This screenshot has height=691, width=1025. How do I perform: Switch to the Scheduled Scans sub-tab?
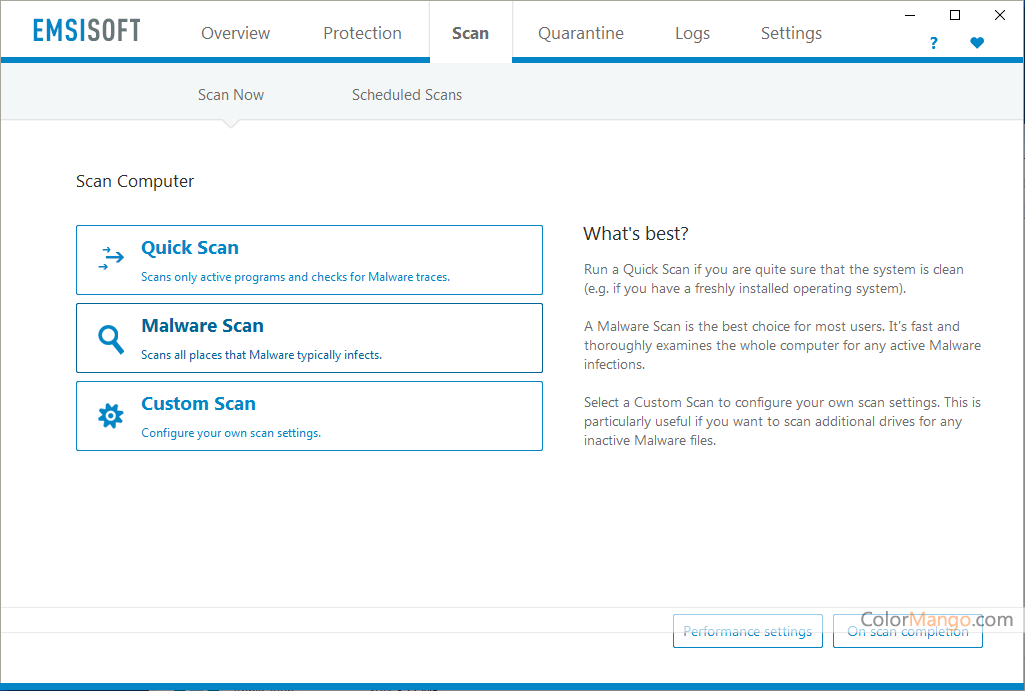pyautogui.click(x=407, y=95)
